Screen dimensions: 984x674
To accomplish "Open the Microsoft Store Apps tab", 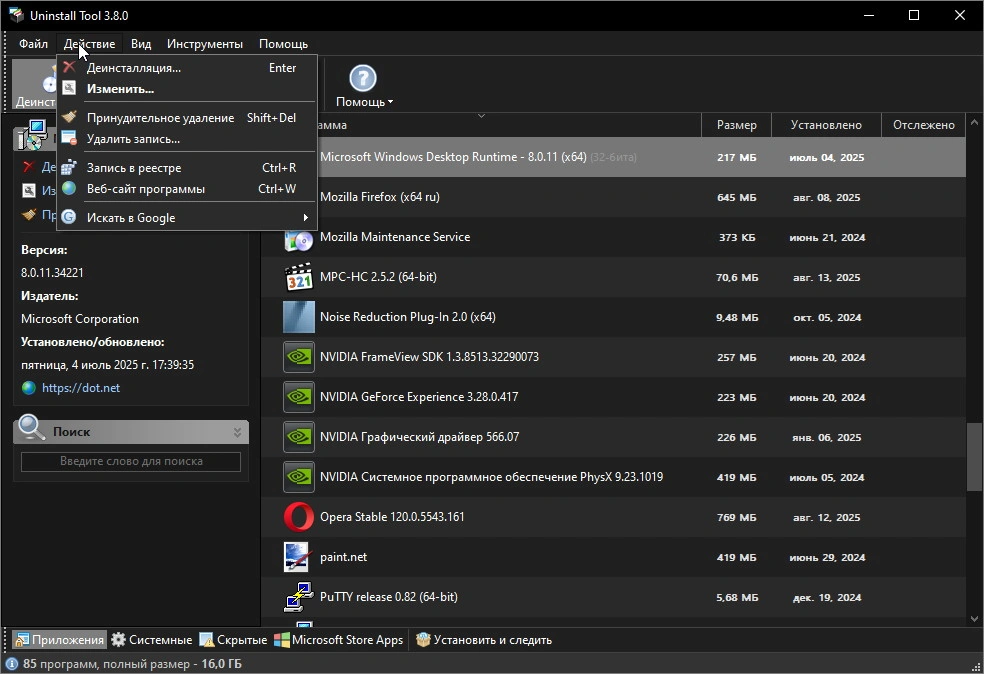I will pyautogui.click(x=339, y=639).
